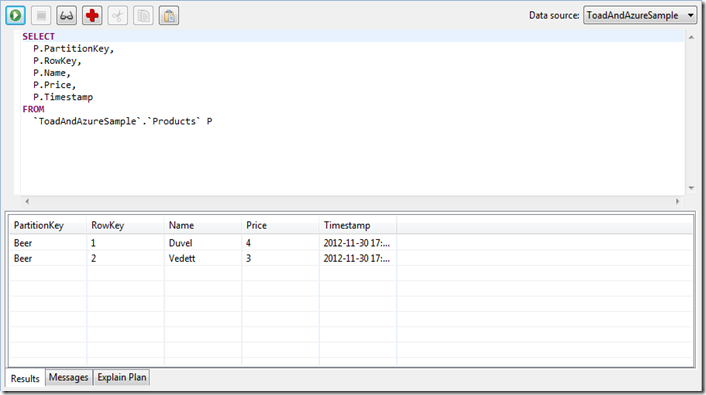The image size is (706, 395).
Task: Click the Price column header
Action: (280, 225)
